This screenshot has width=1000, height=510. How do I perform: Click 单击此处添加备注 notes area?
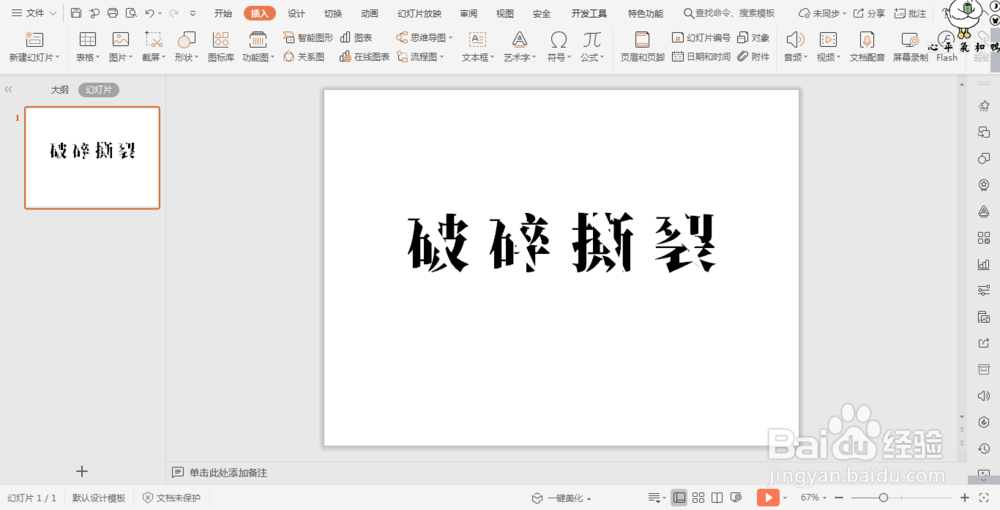click(x=228, y=472)
